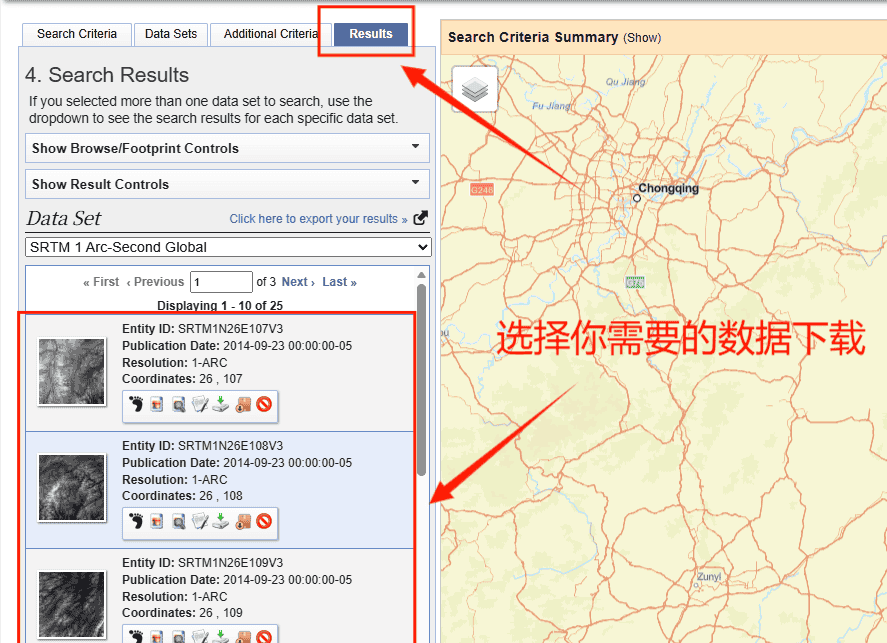This screenshot has height=643, width=887.
Task: Download SRTM1N26E109V3 scene data
Action: 220,636
